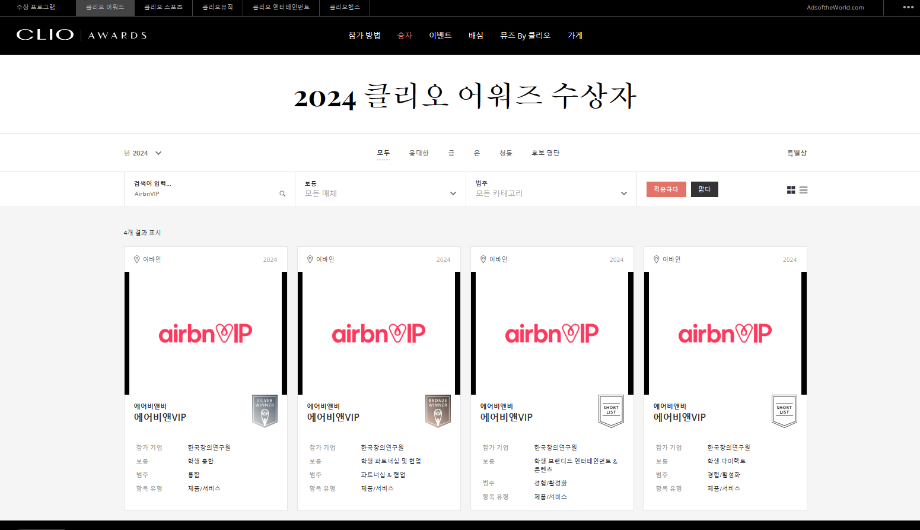Image resolution: width=920 pixels, height=530 pixels.
Task: Open the 이벤트 navigation menu item
Action: [x=440, y=35]
